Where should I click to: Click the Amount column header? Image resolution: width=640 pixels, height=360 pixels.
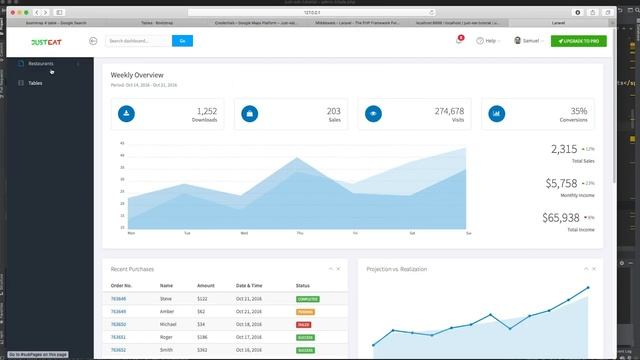point(206,286)
